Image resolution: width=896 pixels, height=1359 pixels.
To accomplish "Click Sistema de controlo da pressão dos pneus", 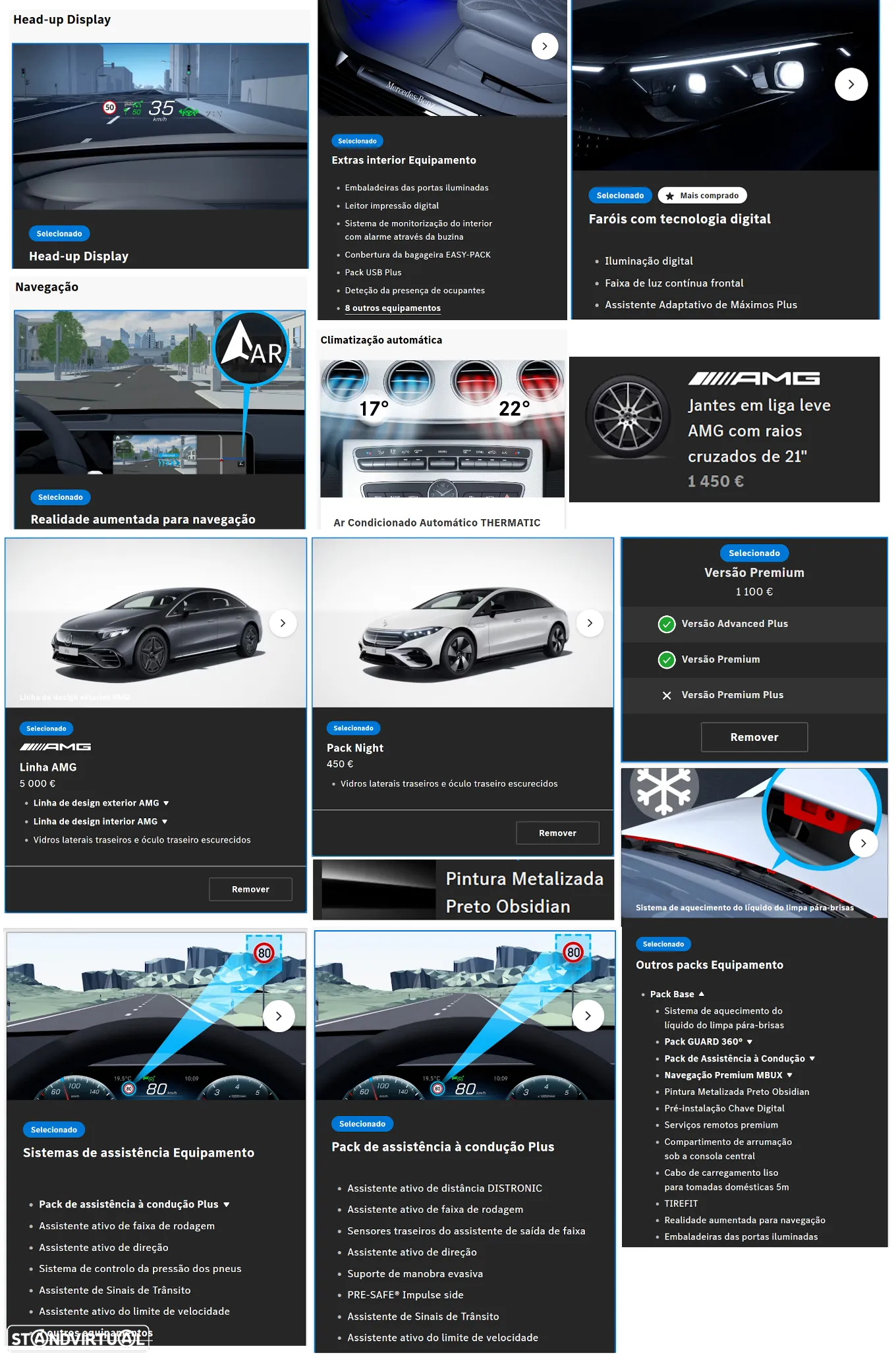I will [x=140, y=1269].
